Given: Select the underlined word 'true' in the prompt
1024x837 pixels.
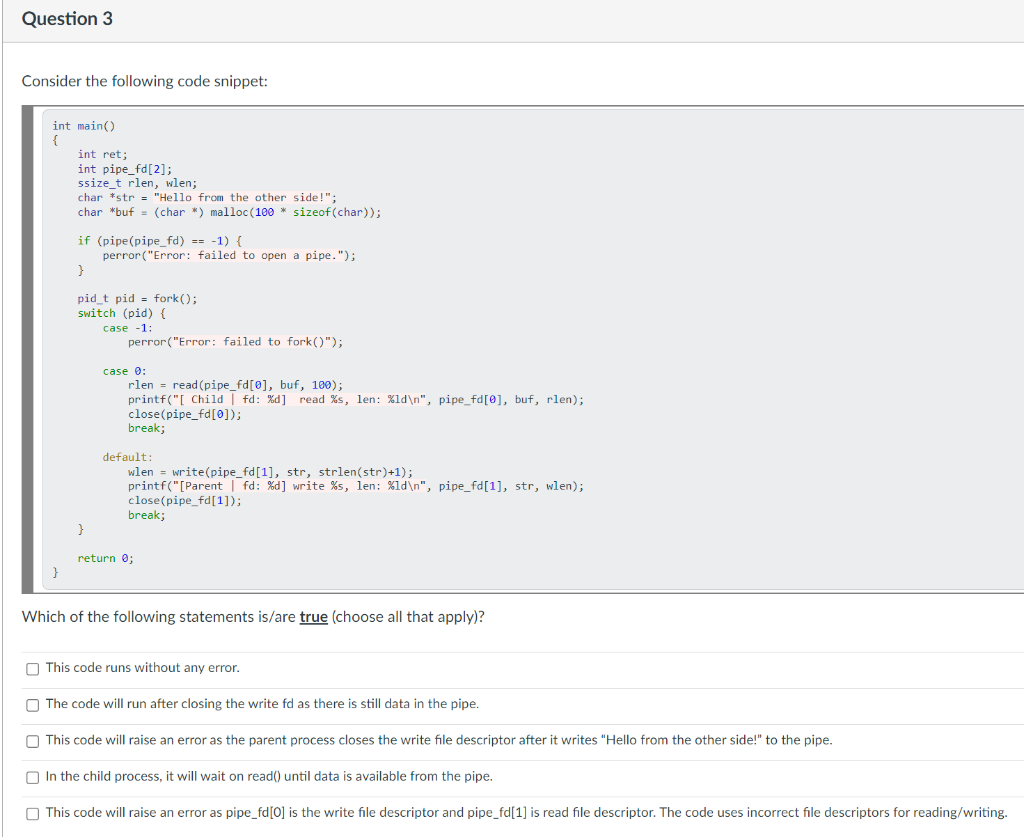Looking at the screenshot, I should pyautogui.click(x=309, y=616).
